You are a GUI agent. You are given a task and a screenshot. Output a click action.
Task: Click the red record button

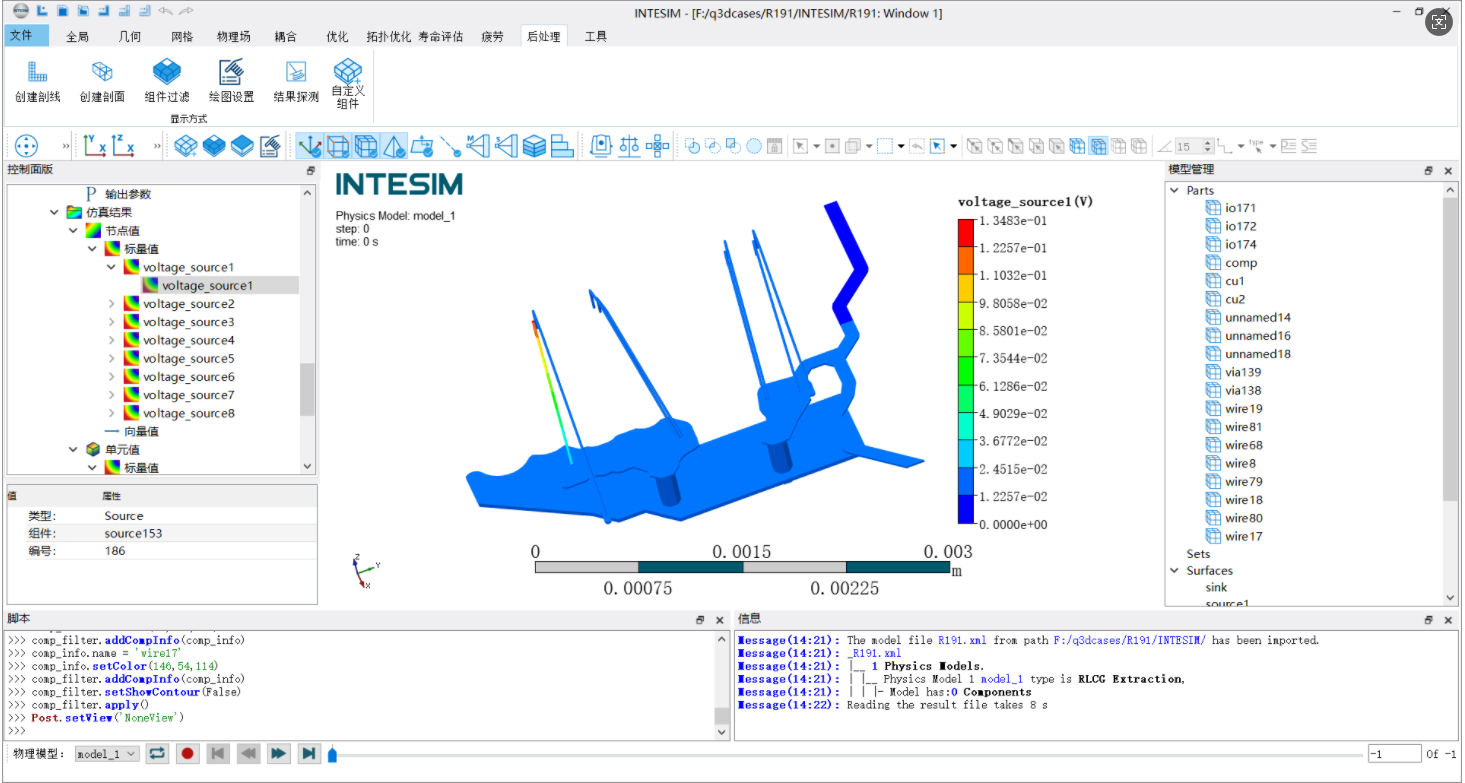pyautogui.click(x=187, y=754)
